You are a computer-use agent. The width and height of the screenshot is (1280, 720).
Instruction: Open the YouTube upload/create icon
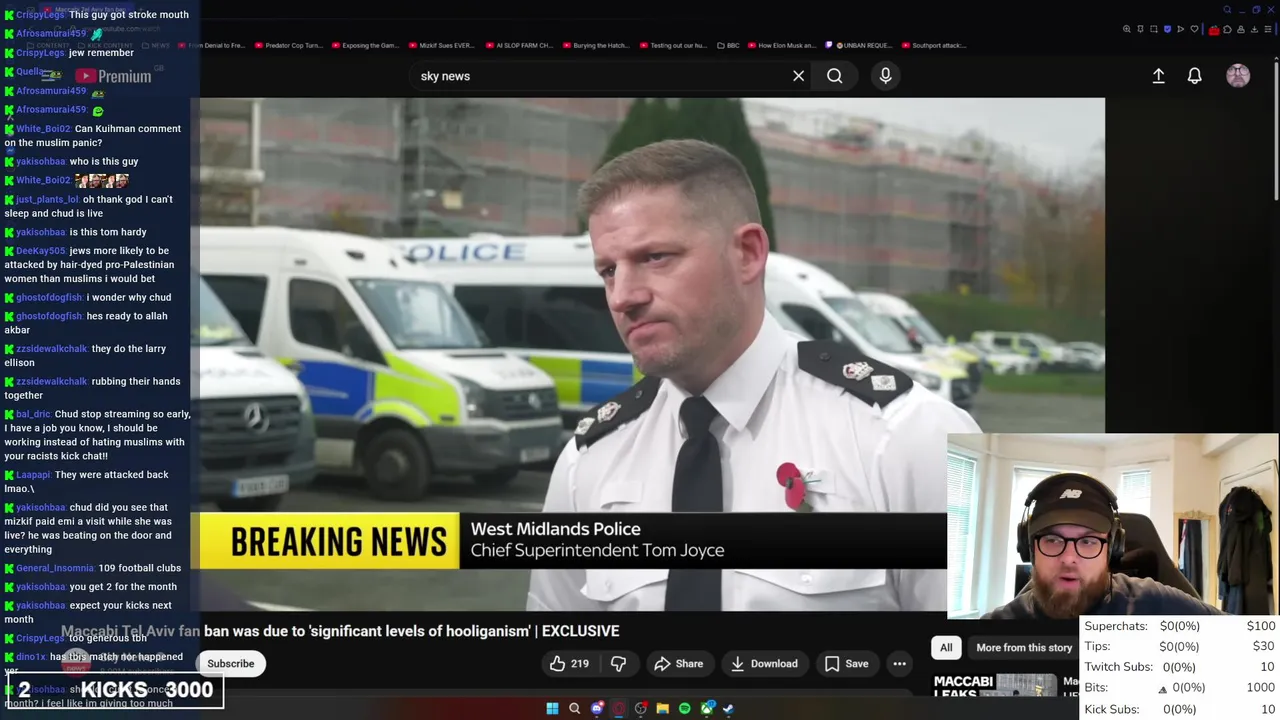coord(1158,76)
